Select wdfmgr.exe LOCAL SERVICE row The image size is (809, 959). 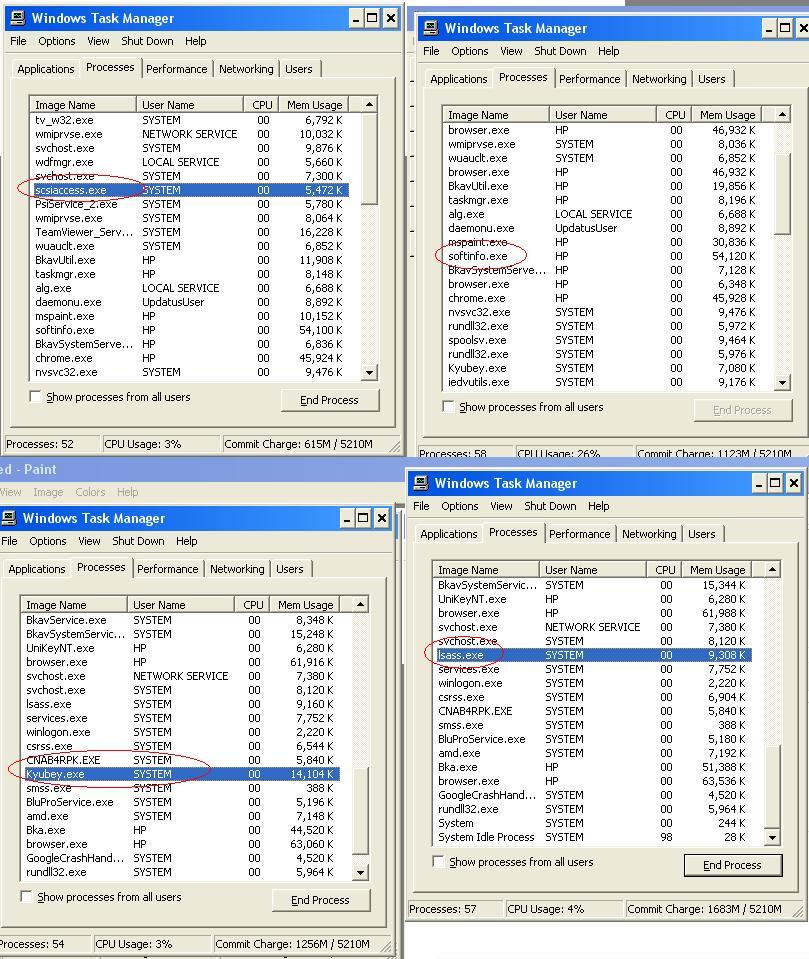[x=190, y=162]
